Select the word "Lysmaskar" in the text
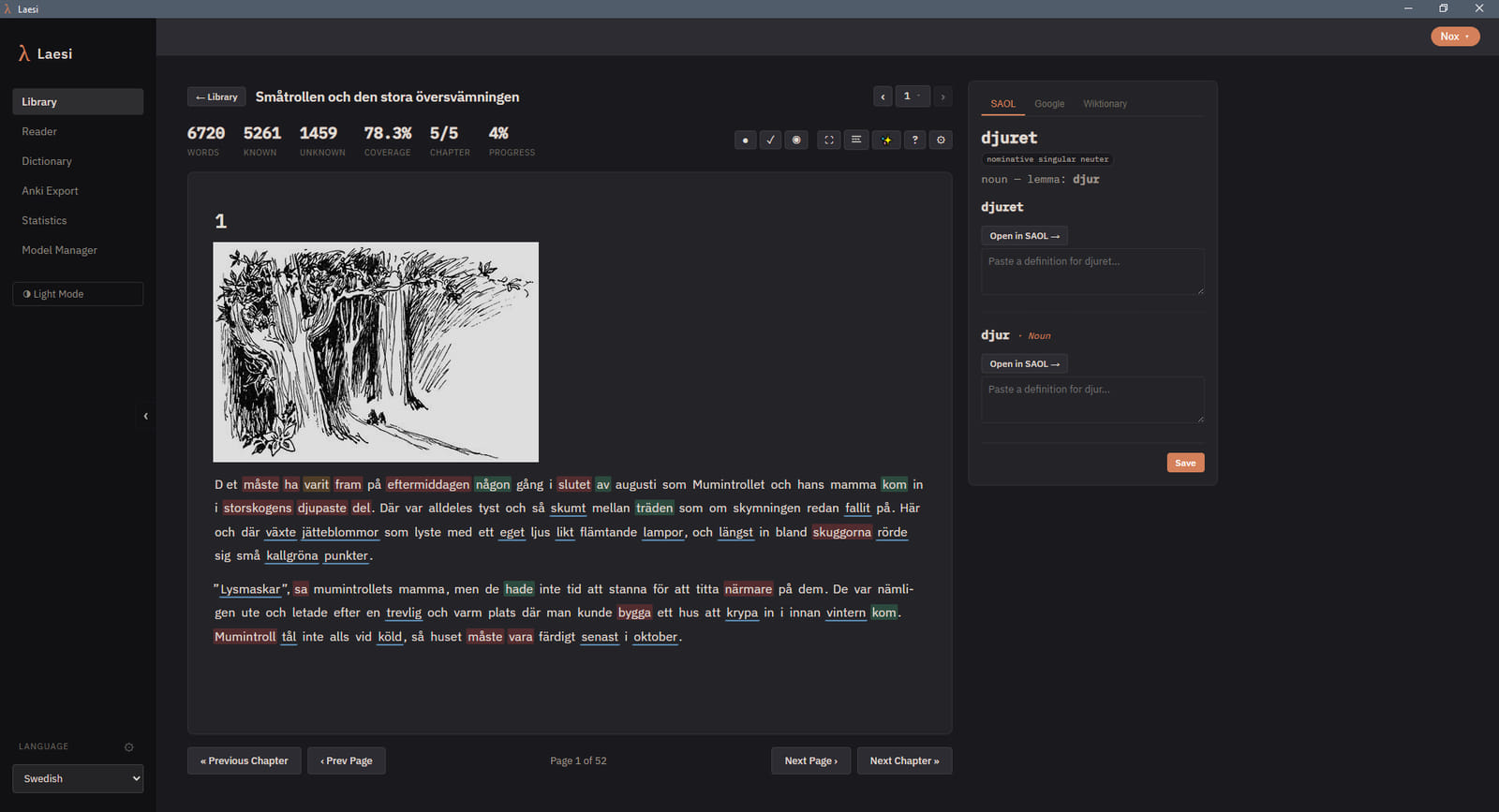1499x812 pixels. coord(250,589)
